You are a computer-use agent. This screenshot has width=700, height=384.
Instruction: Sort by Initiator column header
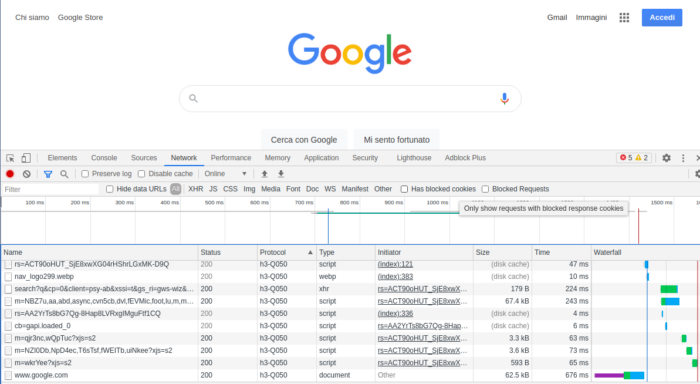424,252
